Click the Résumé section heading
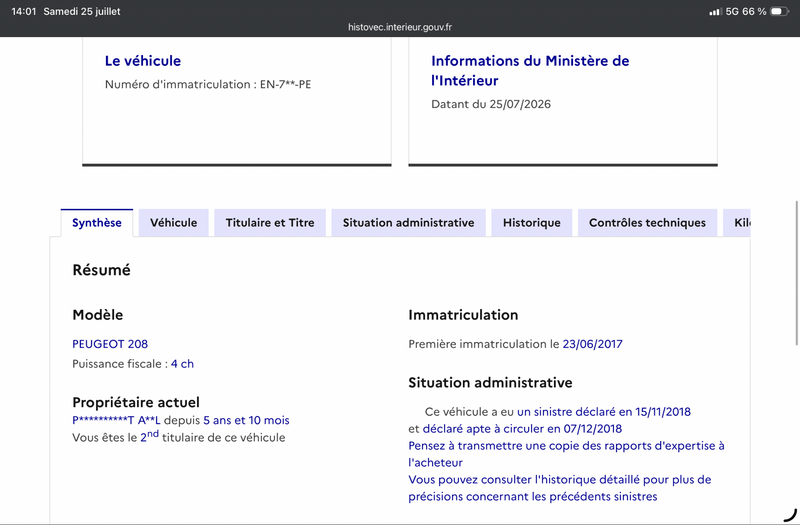Image resolution: width=800 pixels, height=525 pixels. [x=102, y=270]
